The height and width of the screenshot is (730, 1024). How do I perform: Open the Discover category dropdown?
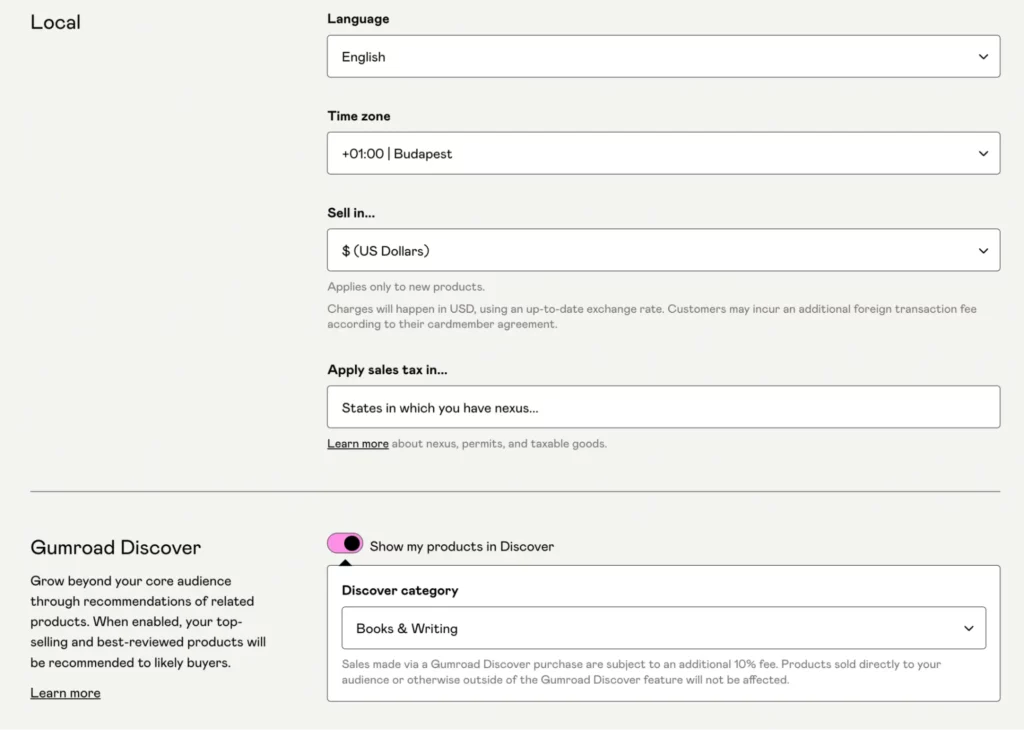click(663, 628)
